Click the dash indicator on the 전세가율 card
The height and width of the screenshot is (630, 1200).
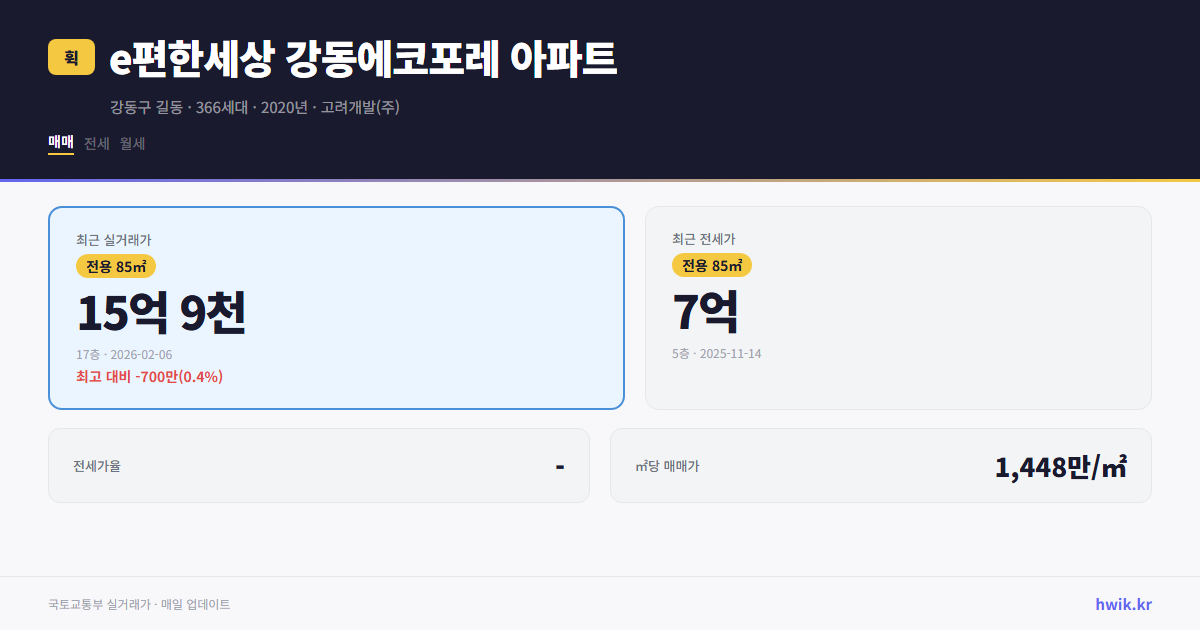pyautogui.click(x=561, y=465)
